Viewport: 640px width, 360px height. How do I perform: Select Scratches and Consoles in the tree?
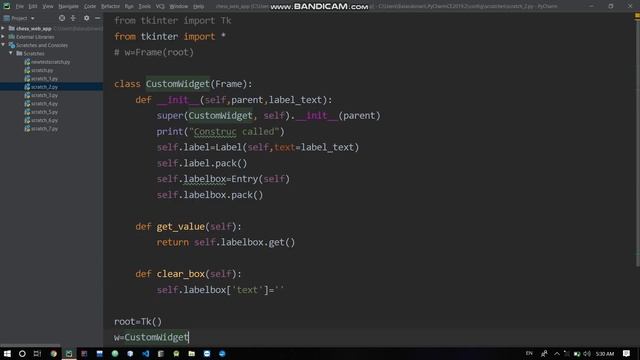42,45
